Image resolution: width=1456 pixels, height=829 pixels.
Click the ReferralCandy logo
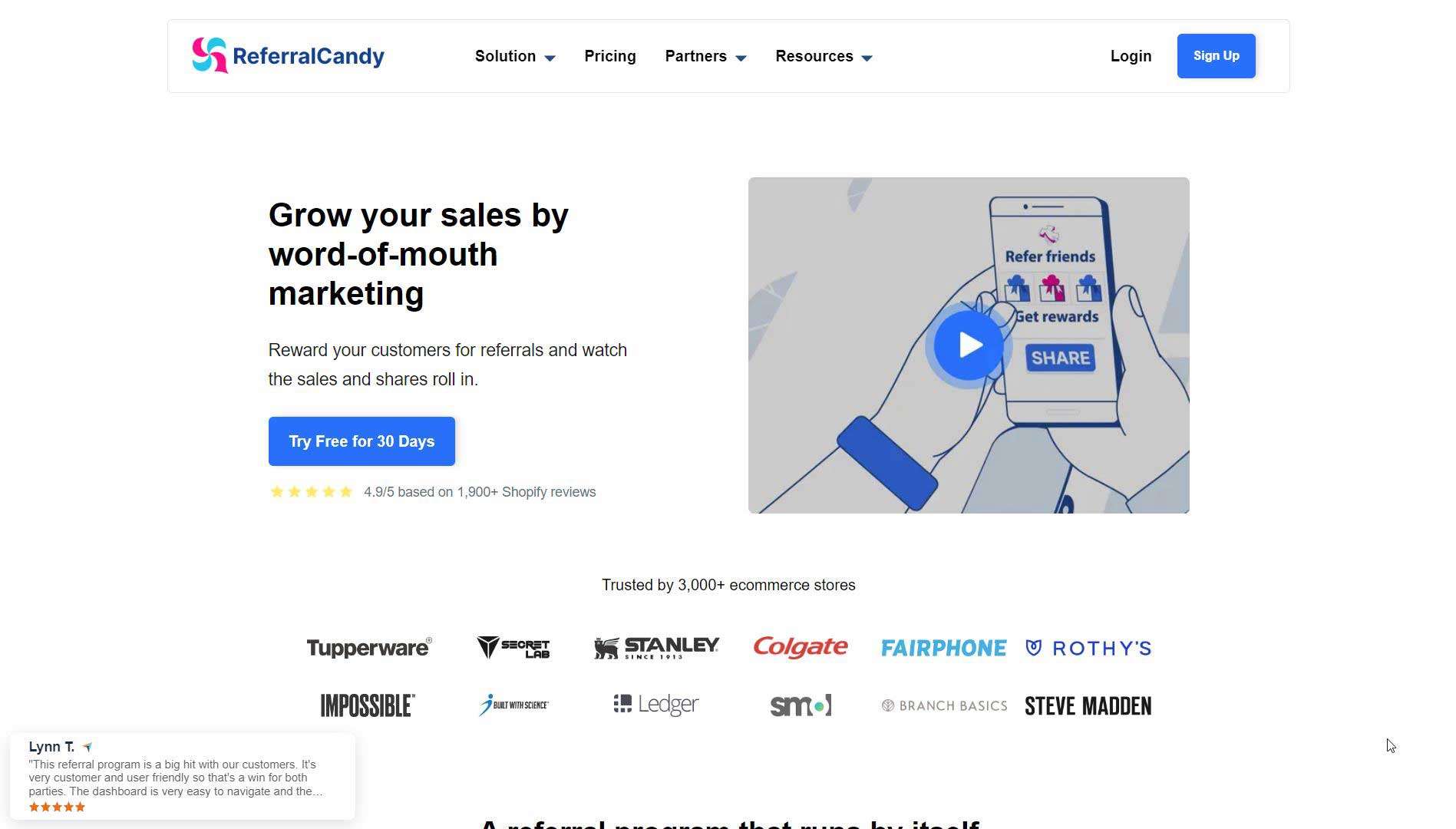click(287, 54)
